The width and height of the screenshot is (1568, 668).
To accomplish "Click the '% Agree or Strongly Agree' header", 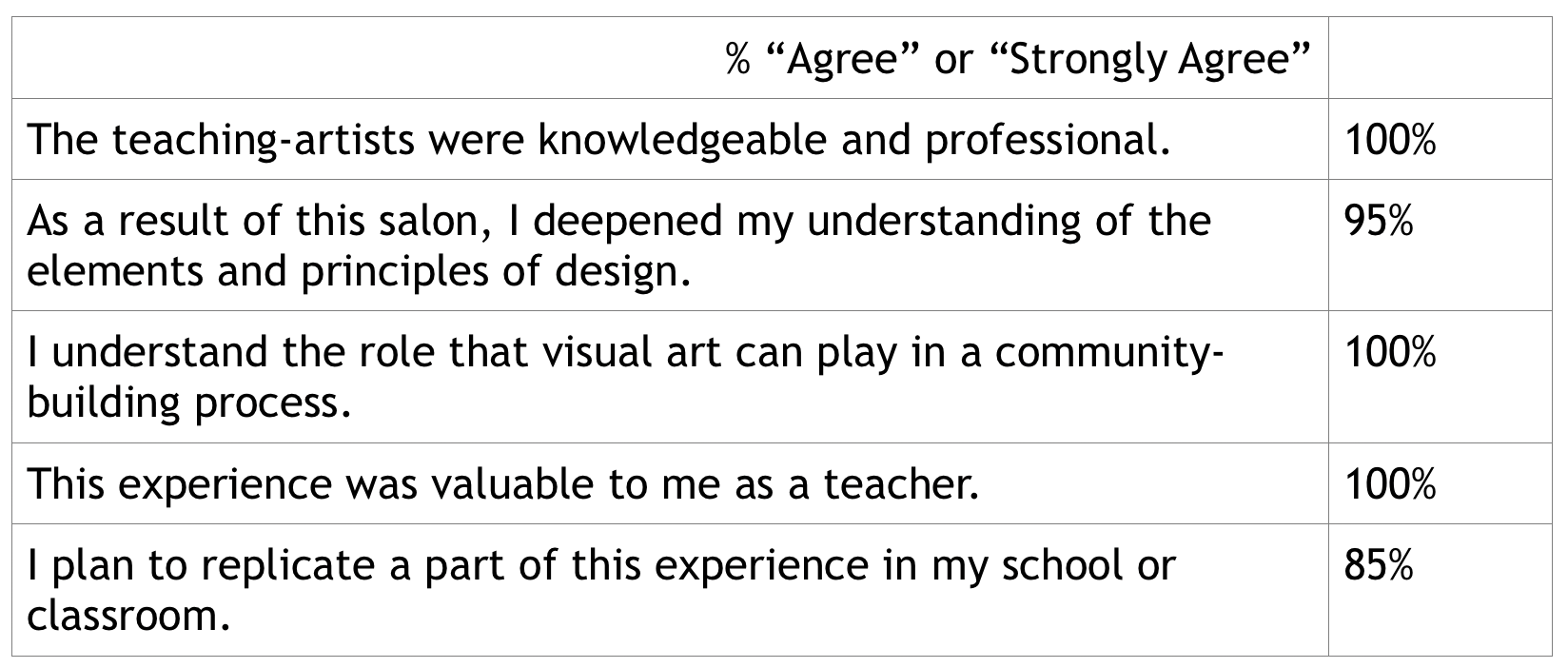I will click(1018, 61).
